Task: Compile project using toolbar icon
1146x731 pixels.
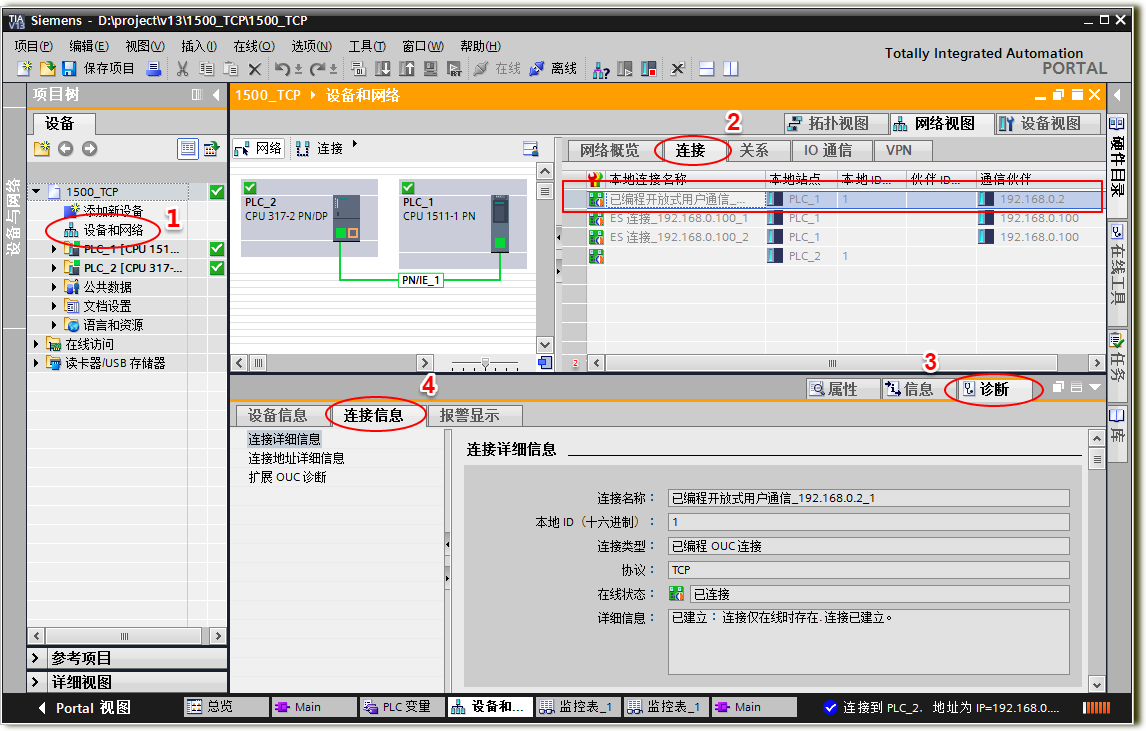Action: (x=357, y=69)
